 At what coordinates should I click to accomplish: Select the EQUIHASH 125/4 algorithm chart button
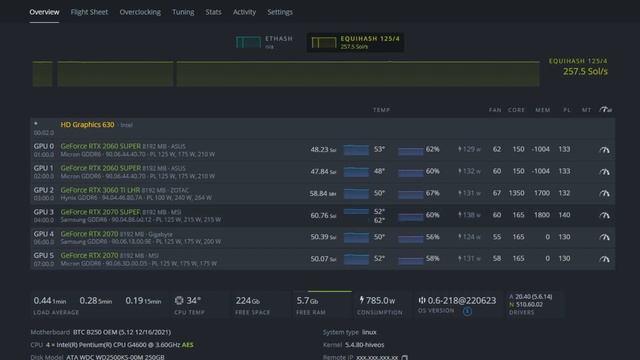click(355, 42)
